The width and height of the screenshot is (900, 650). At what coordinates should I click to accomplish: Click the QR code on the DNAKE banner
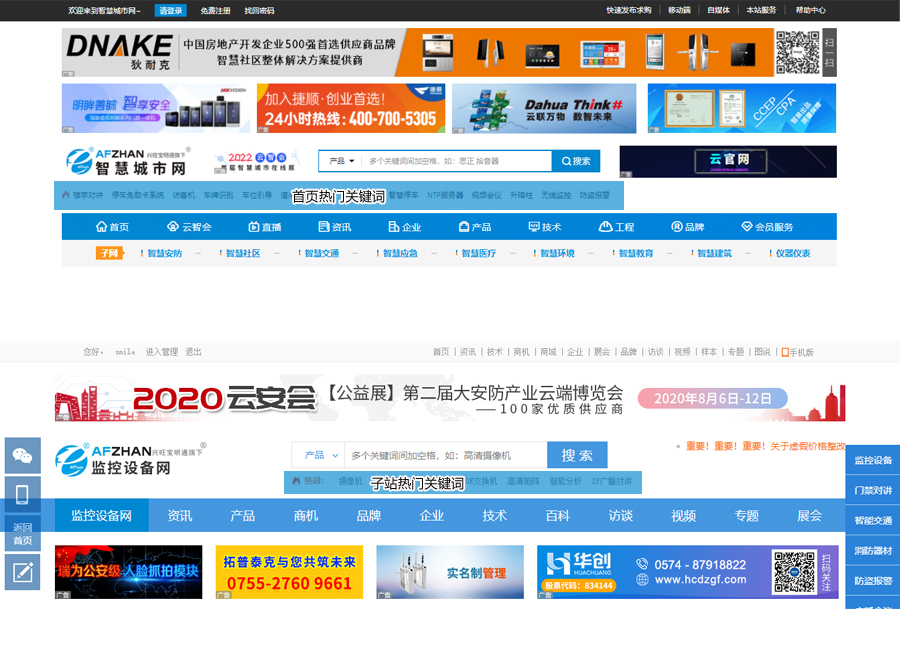tap(798, 52)
